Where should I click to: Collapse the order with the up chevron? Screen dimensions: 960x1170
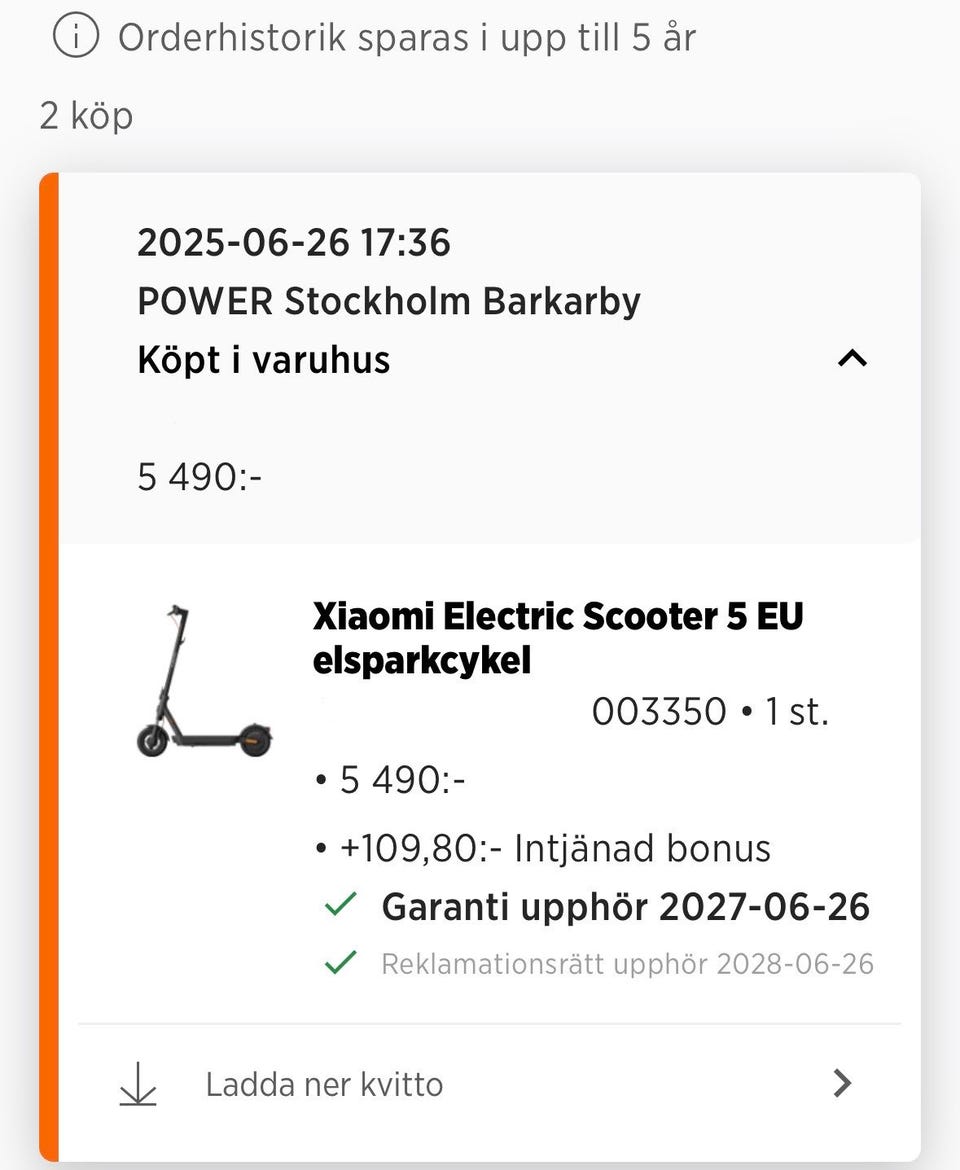tap(852, 358)
